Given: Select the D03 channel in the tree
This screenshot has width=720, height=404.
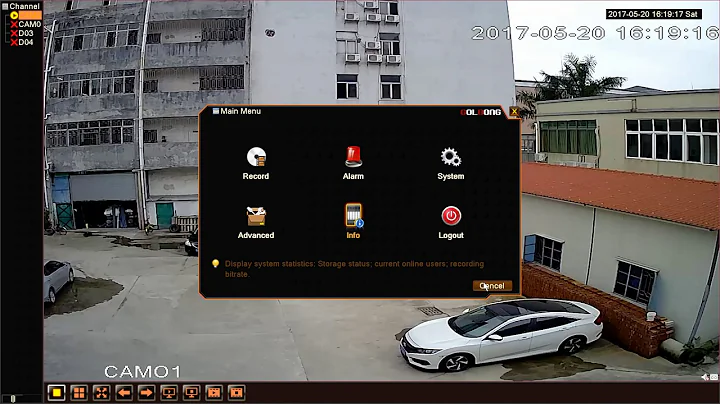Looking at the screenshot, I should pos(26,34).
